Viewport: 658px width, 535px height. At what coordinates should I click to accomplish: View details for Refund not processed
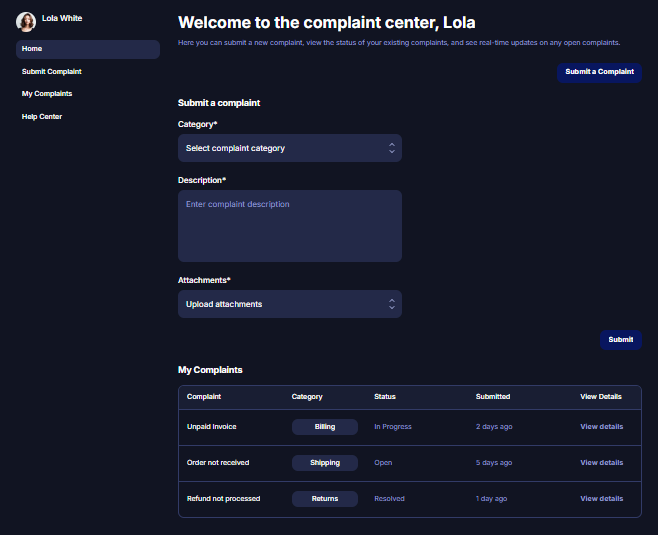point(601,499)
